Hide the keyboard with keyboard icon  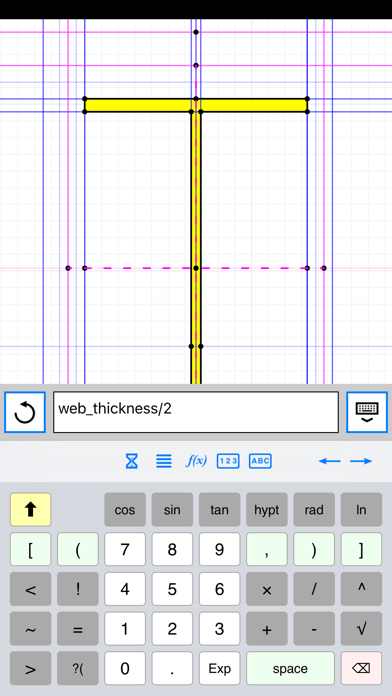(x=367, y=412)
